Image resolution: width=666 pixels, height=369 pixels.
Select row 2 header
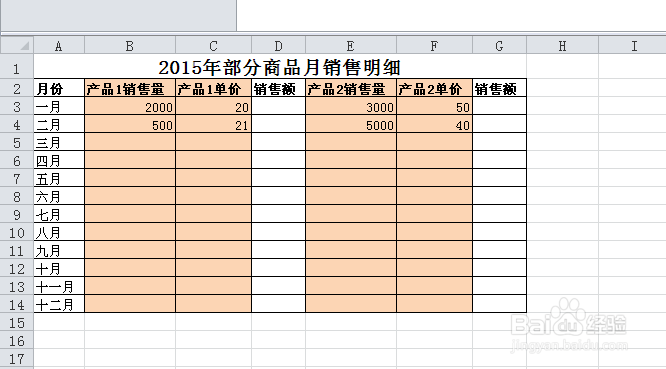tap(17, 88)
